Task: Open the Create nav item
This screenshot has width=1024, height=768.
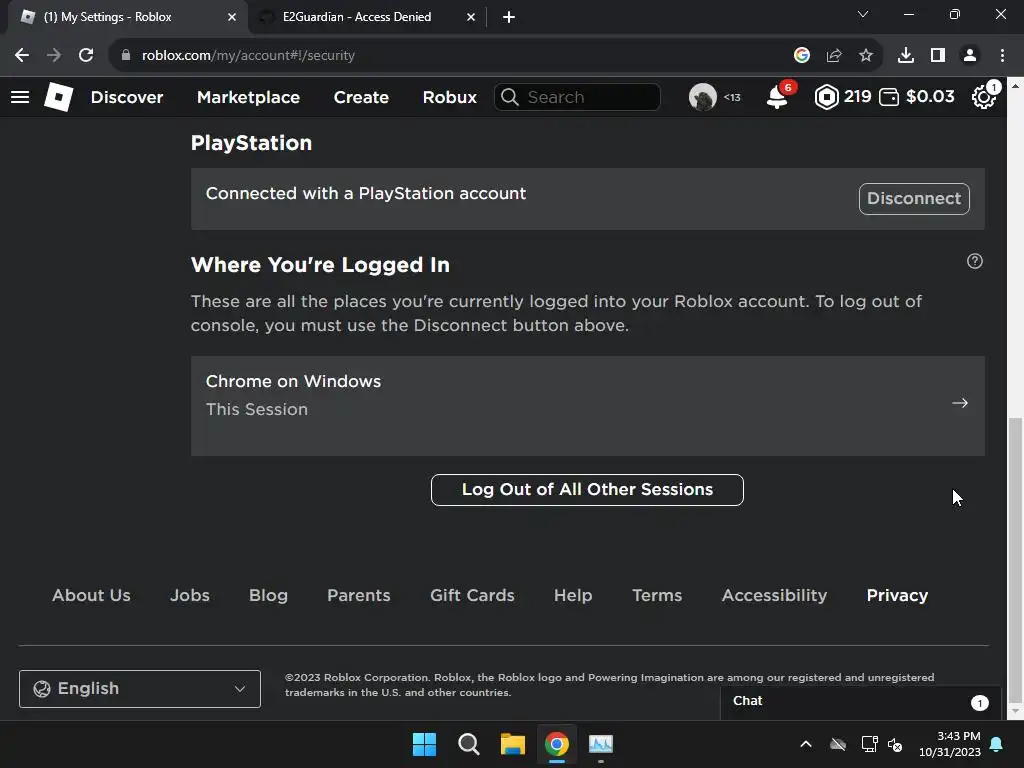Action: click(x=361, y=97)
